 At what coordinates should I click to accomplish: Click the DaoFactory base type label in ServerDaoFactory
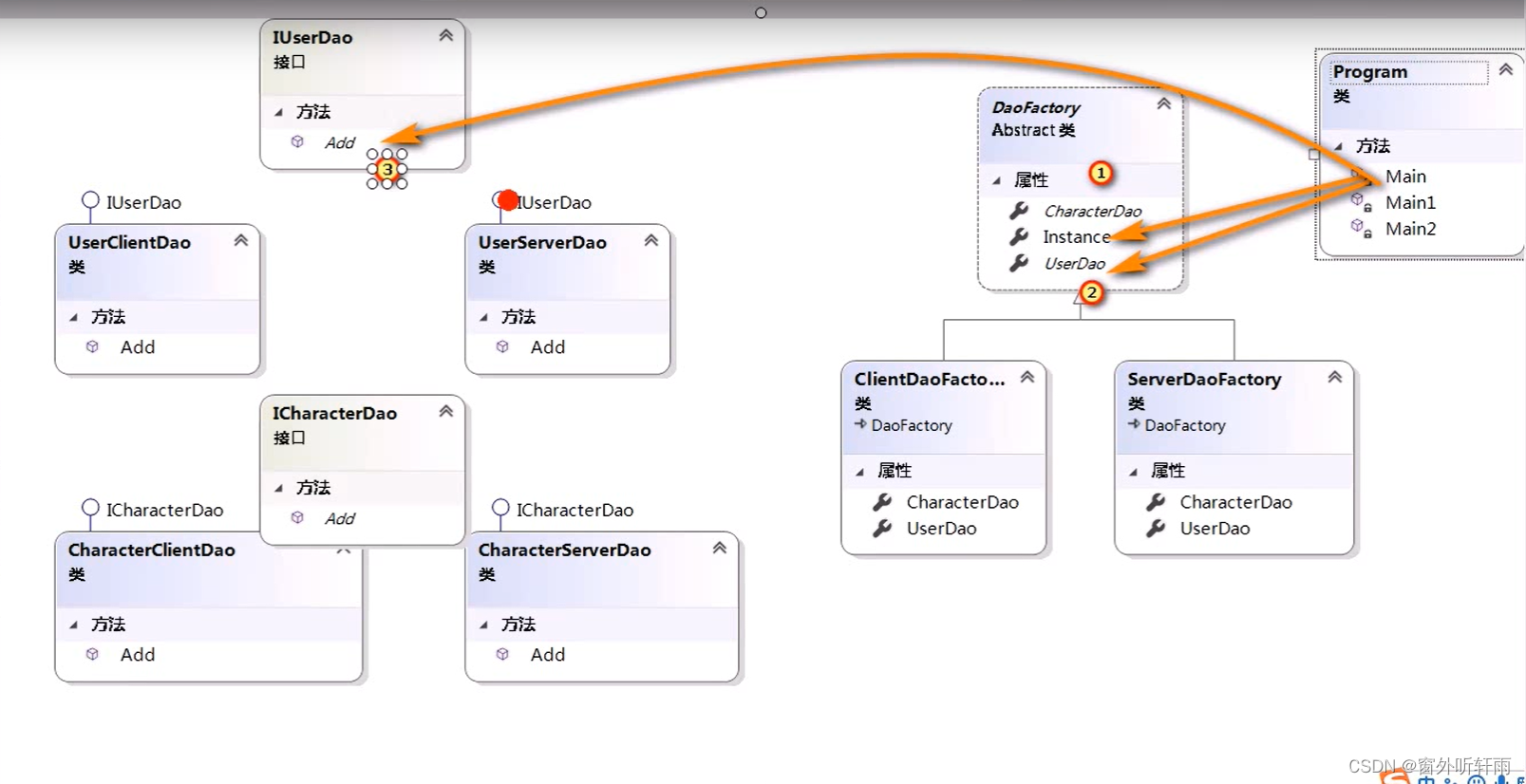click(x=1185, y=425)
